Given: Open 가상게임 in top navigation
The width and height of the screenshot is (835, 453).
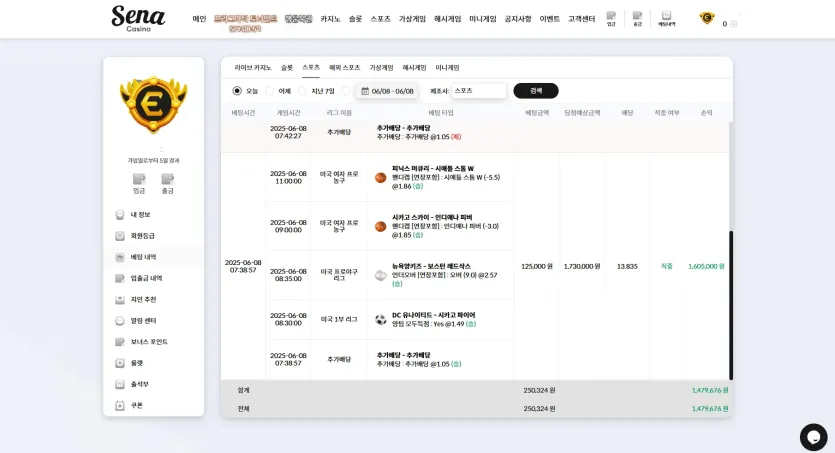Looking at the screenshot, I should click(x=412, y=19).
